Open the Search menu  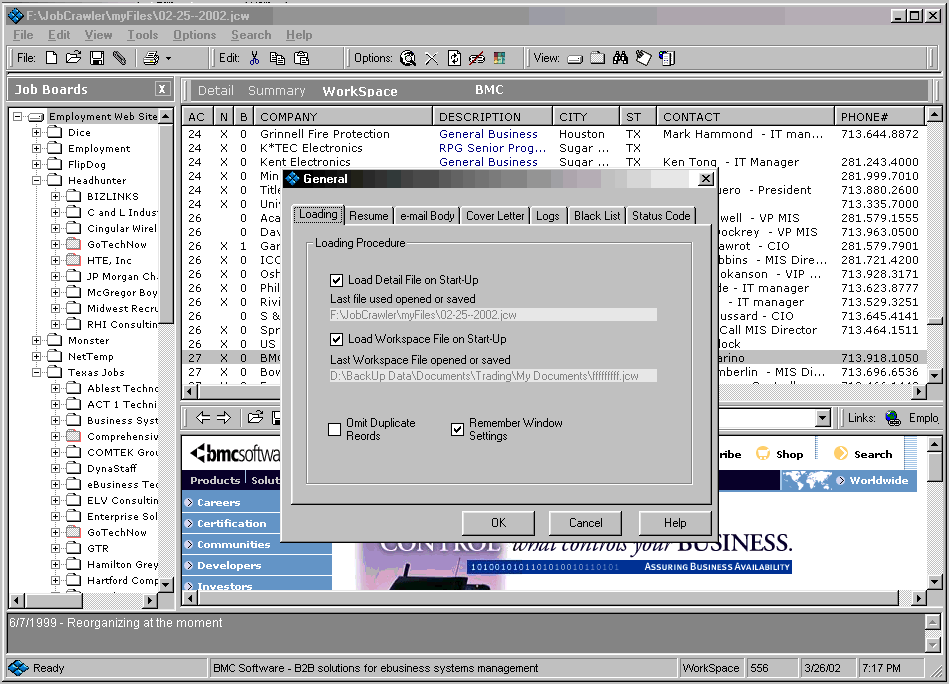point(251,34)
